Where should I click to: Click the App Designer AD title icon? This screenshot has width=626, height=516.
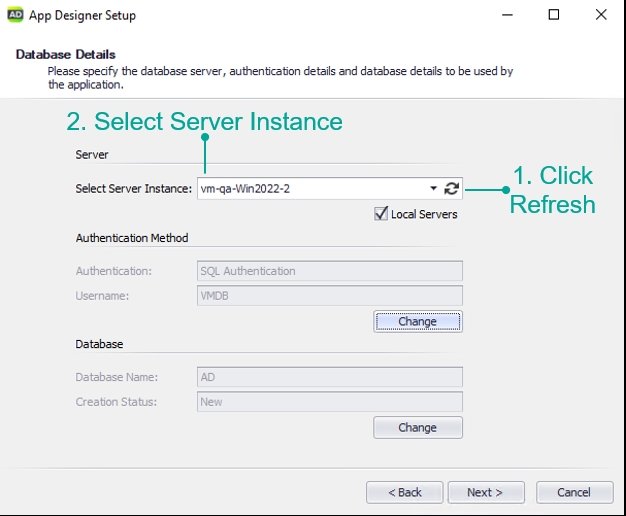coord(15,15)
